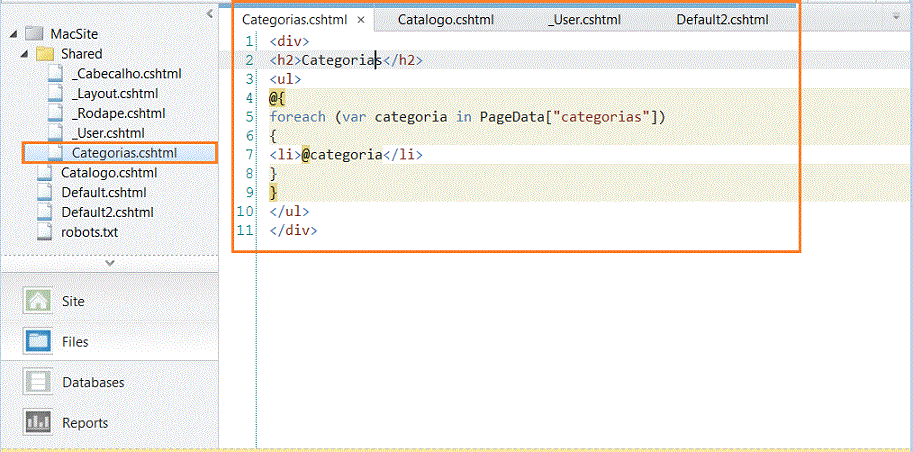The width and height of the screenshot is (913, 452).
Task: Switch to the Catalogo.cshtml tab
Action: (x=446, y=20)
